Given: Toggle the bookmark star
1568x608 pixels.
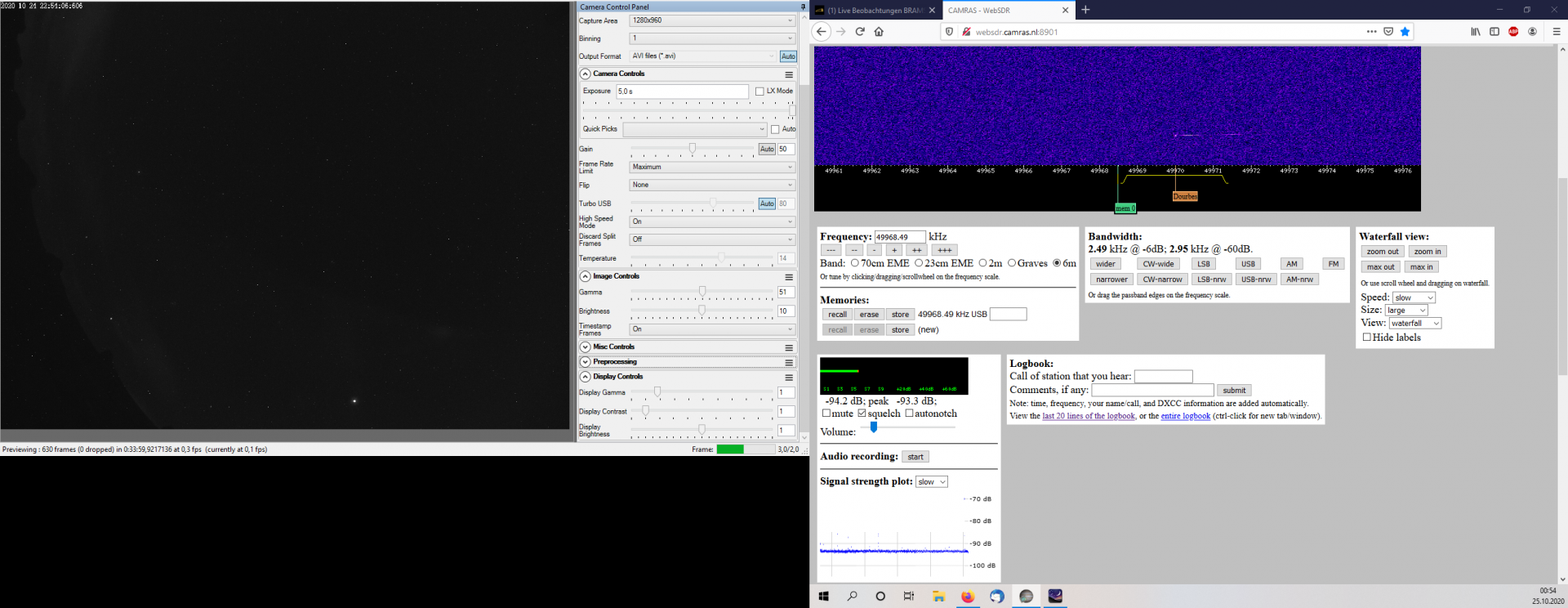Looking at the screenshot, I should [1405, 32].
